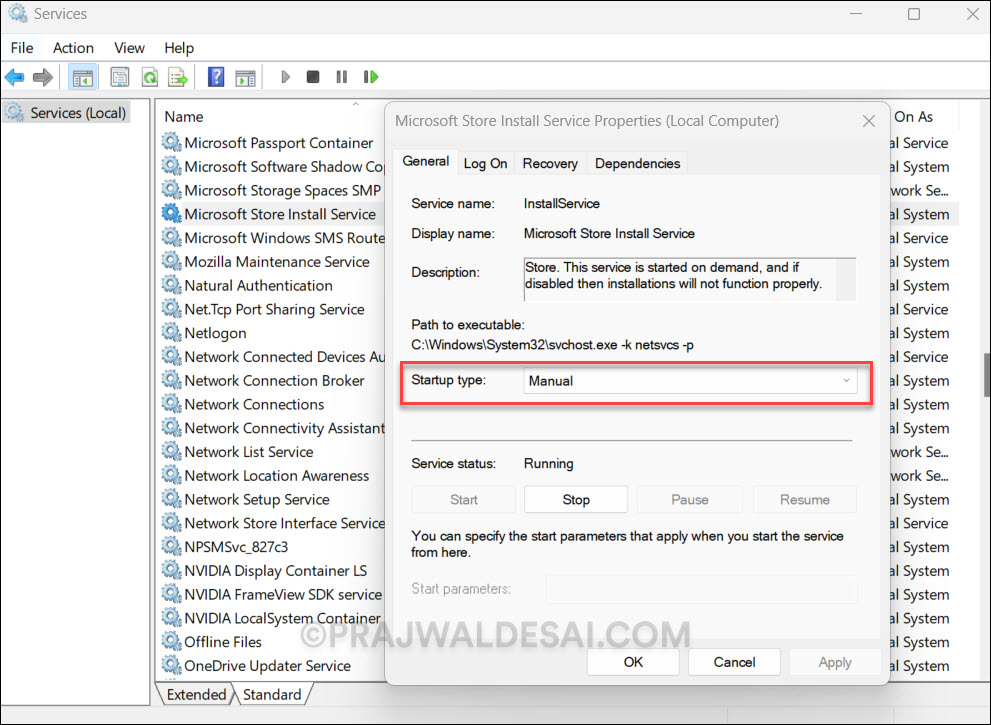The width and height of the screenshot is (991, 725).
Task: Sort by the Name column header
Action: point(184,116)
